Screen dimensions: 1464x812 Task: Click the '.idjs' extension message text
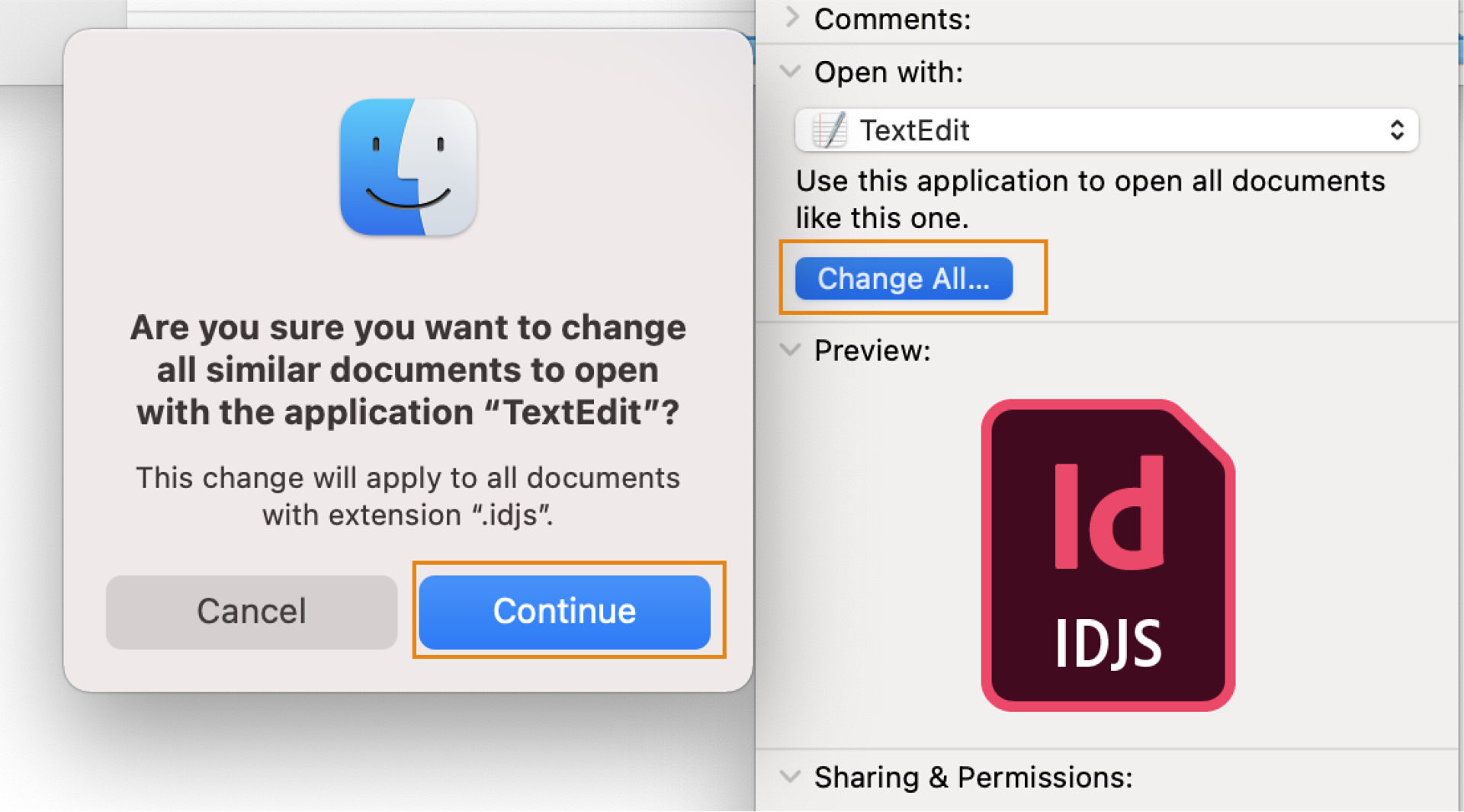point(408,496)
